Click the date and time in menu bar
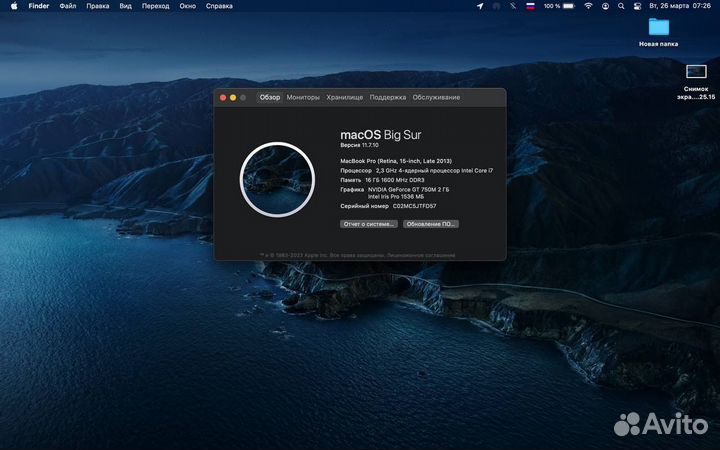The height and width of the screenshot is (450, 720). (x=680, y=6)
